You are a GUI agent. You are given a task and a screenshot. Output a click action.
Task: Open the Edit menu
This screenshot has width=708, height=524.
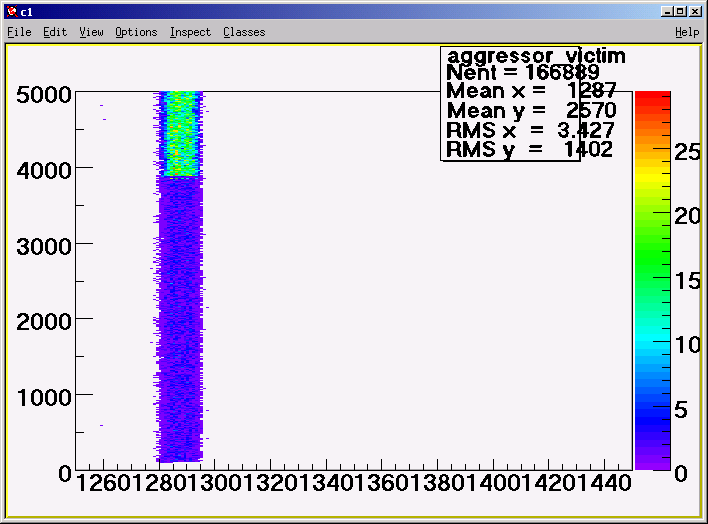coord(55,32)
